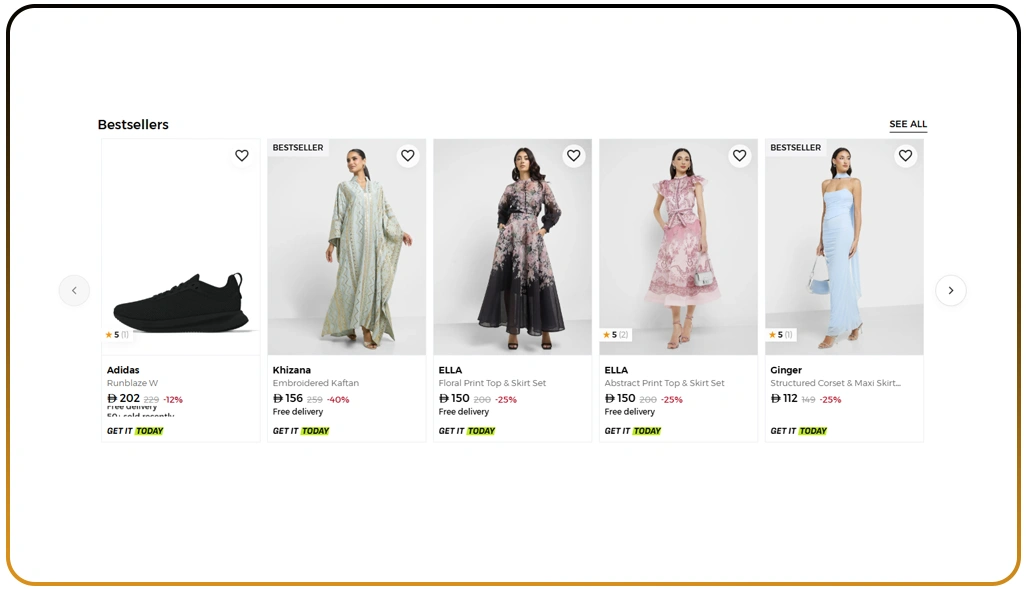1026x589 pixels.
Task: Click the heart icon on ELLA Floral set
Action: [573, 156]
